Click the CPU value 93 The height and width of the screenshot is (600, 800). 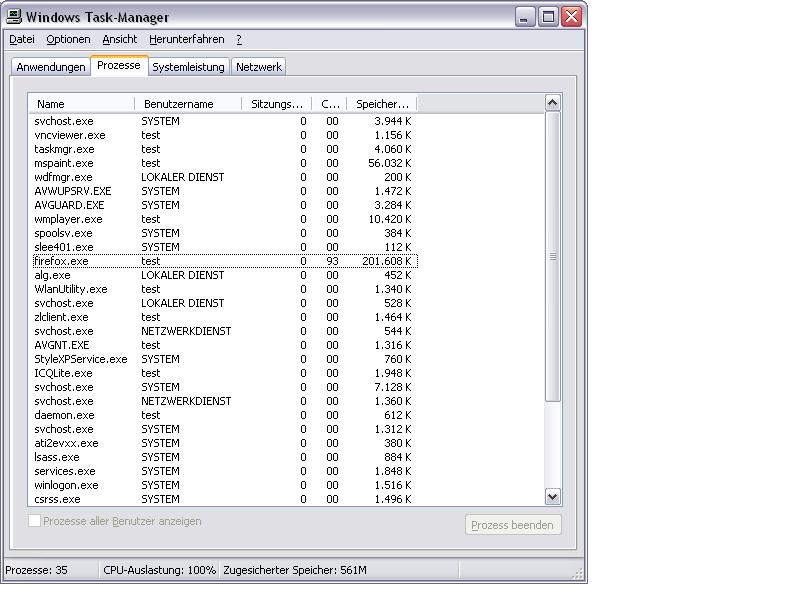click(x=332, y=261)
